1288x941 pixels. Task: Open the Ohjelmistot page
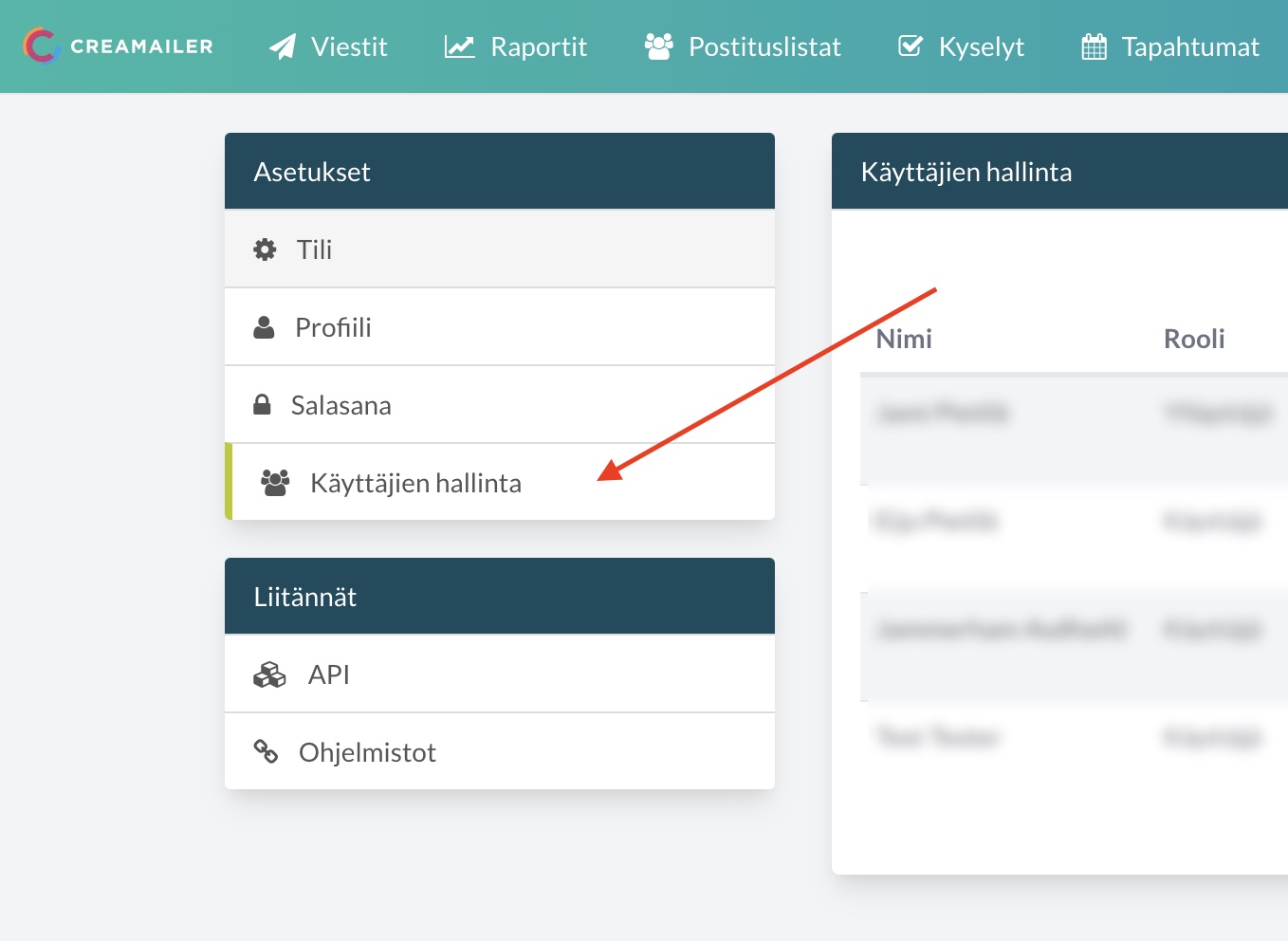click(500, 752)
